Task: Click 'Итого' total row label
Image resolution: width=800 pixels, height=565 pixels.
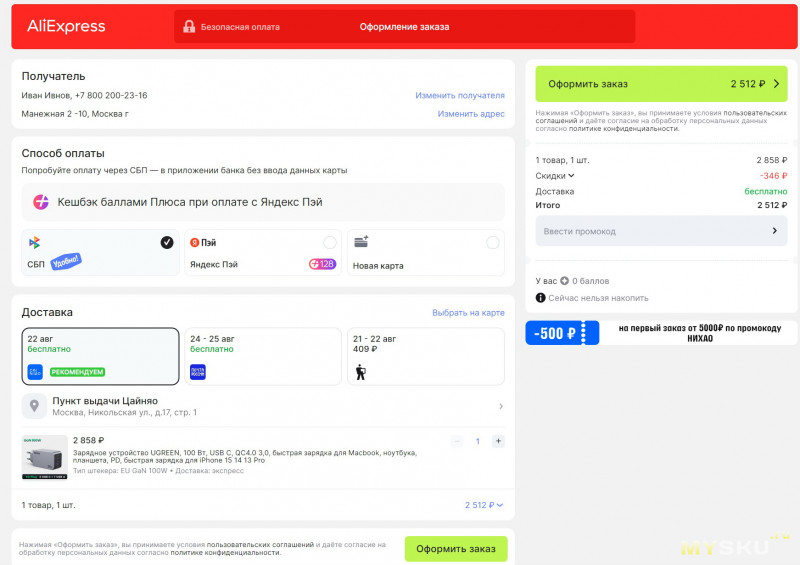Action: coord(547,205)
